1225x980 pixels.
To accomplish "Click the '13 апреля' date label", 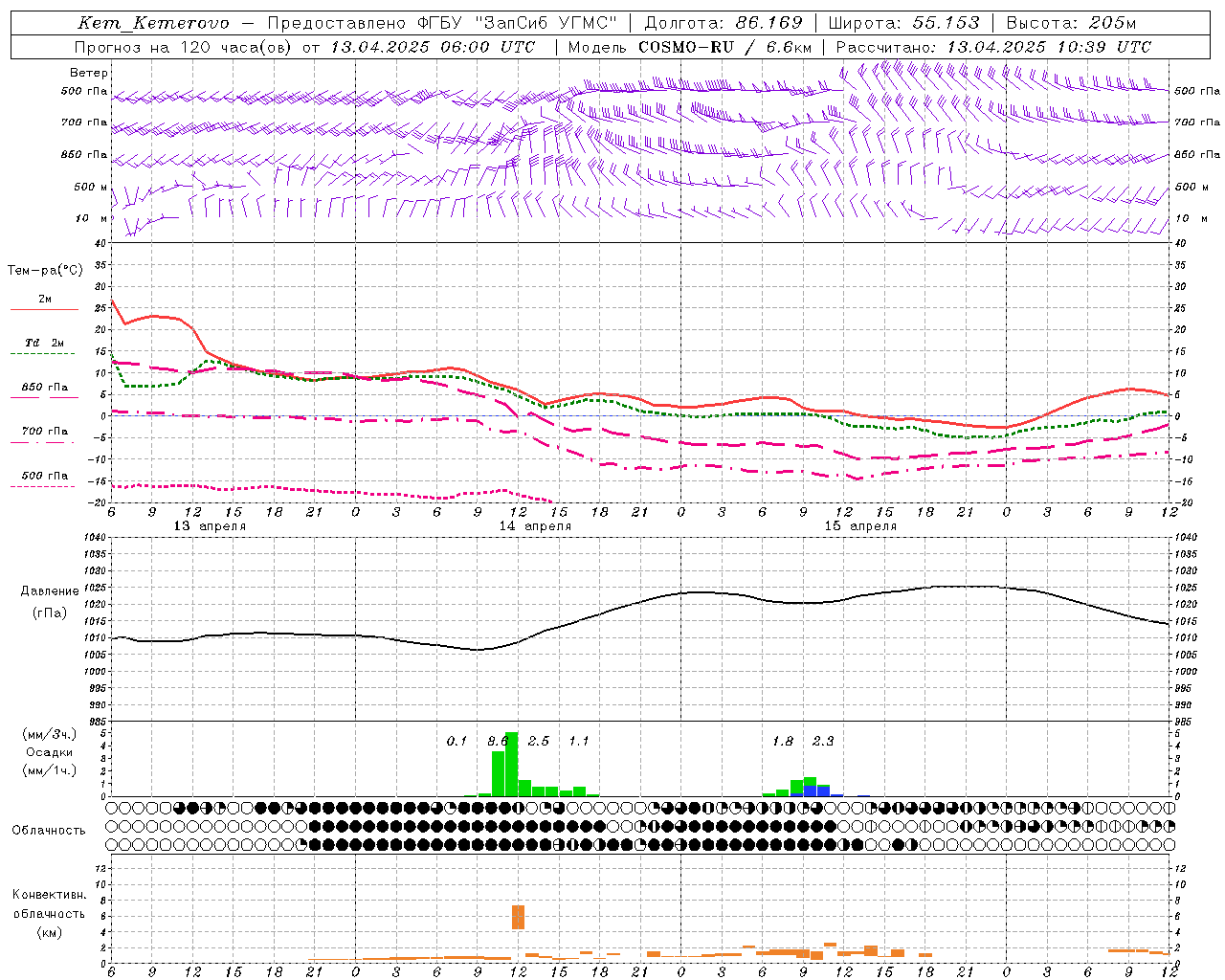I will tap(210, 526).
